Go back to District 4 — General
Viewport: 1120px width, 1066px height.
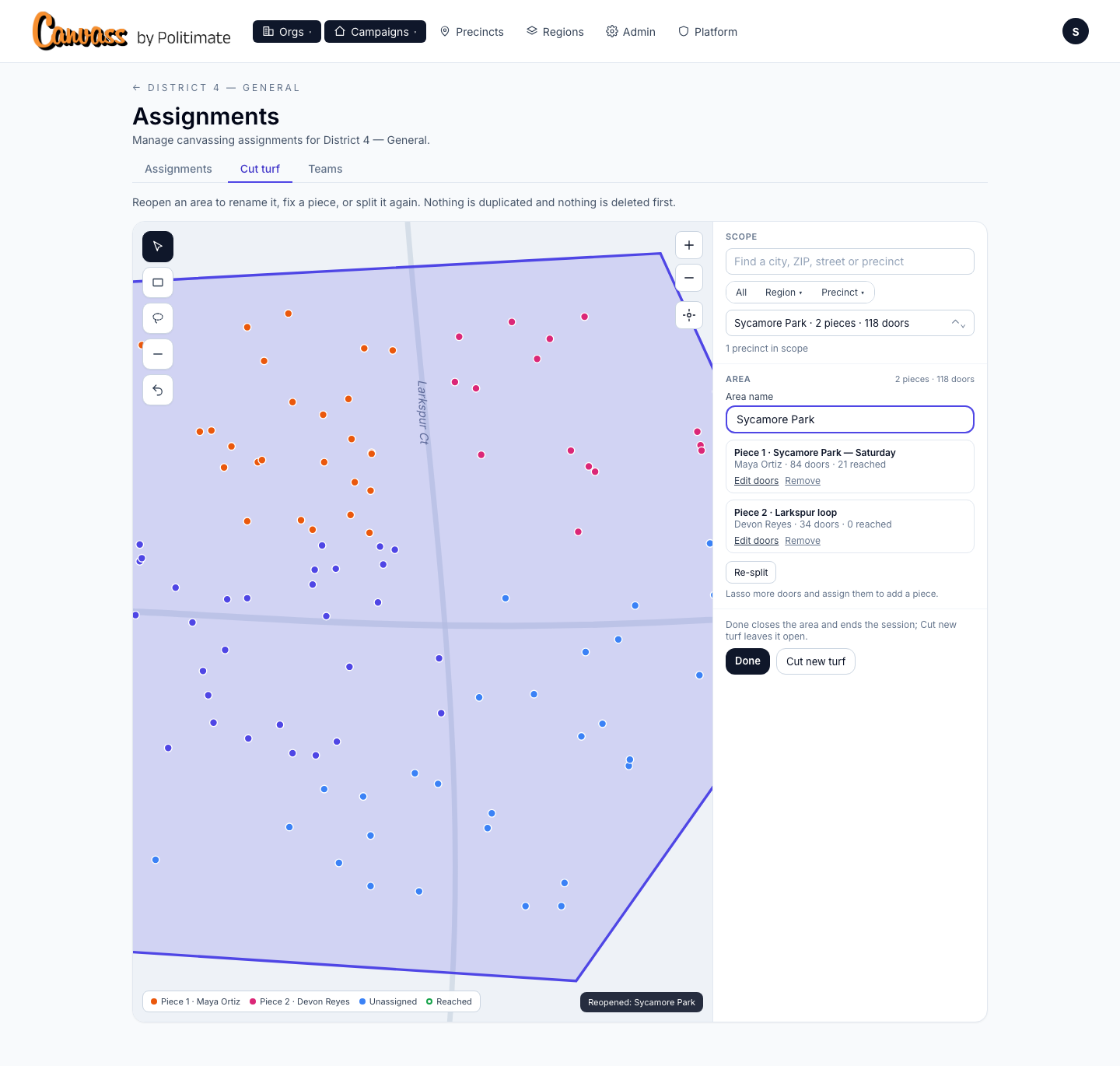(x=216, y=88)
